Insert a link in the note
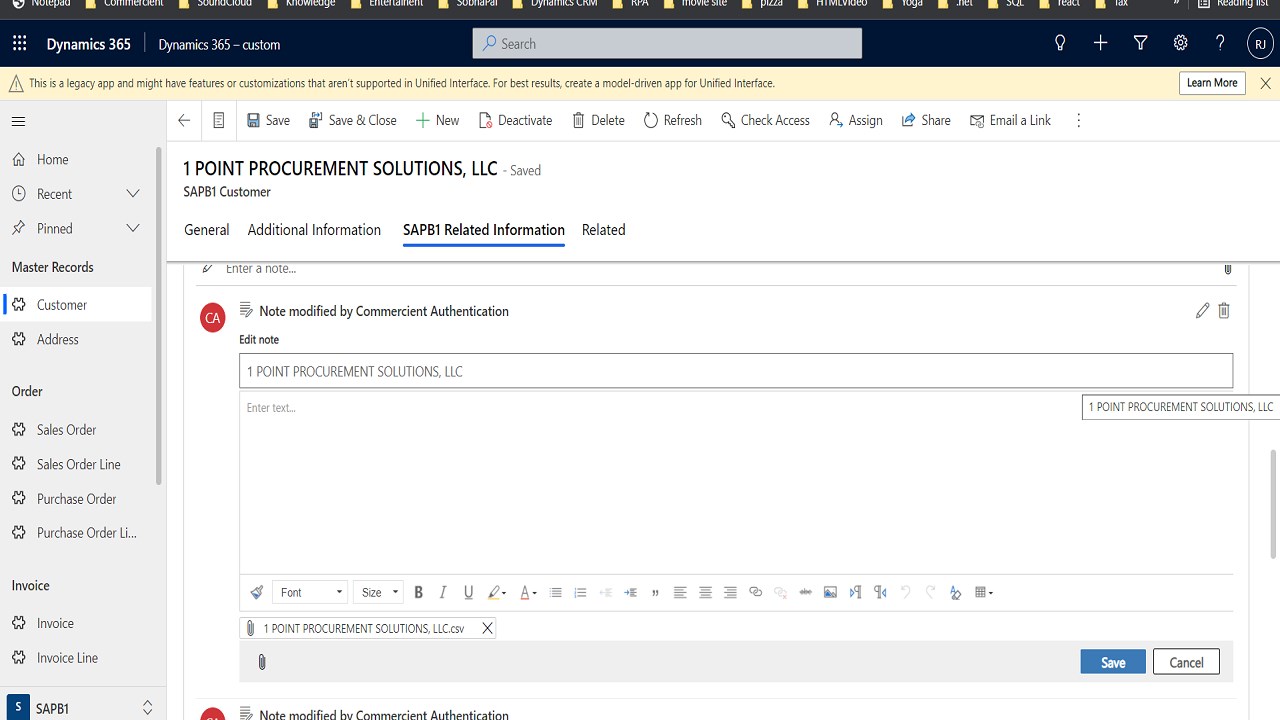This screenshot has height=720, width=1280. [755, 592]
